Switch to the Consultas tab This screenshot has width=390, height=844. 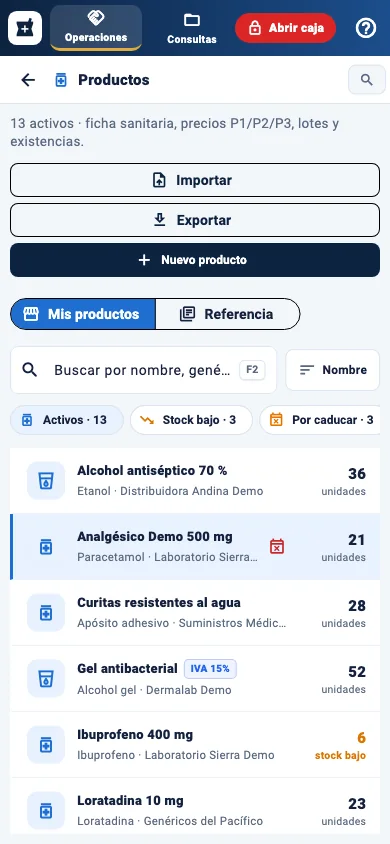pos(192,28)
